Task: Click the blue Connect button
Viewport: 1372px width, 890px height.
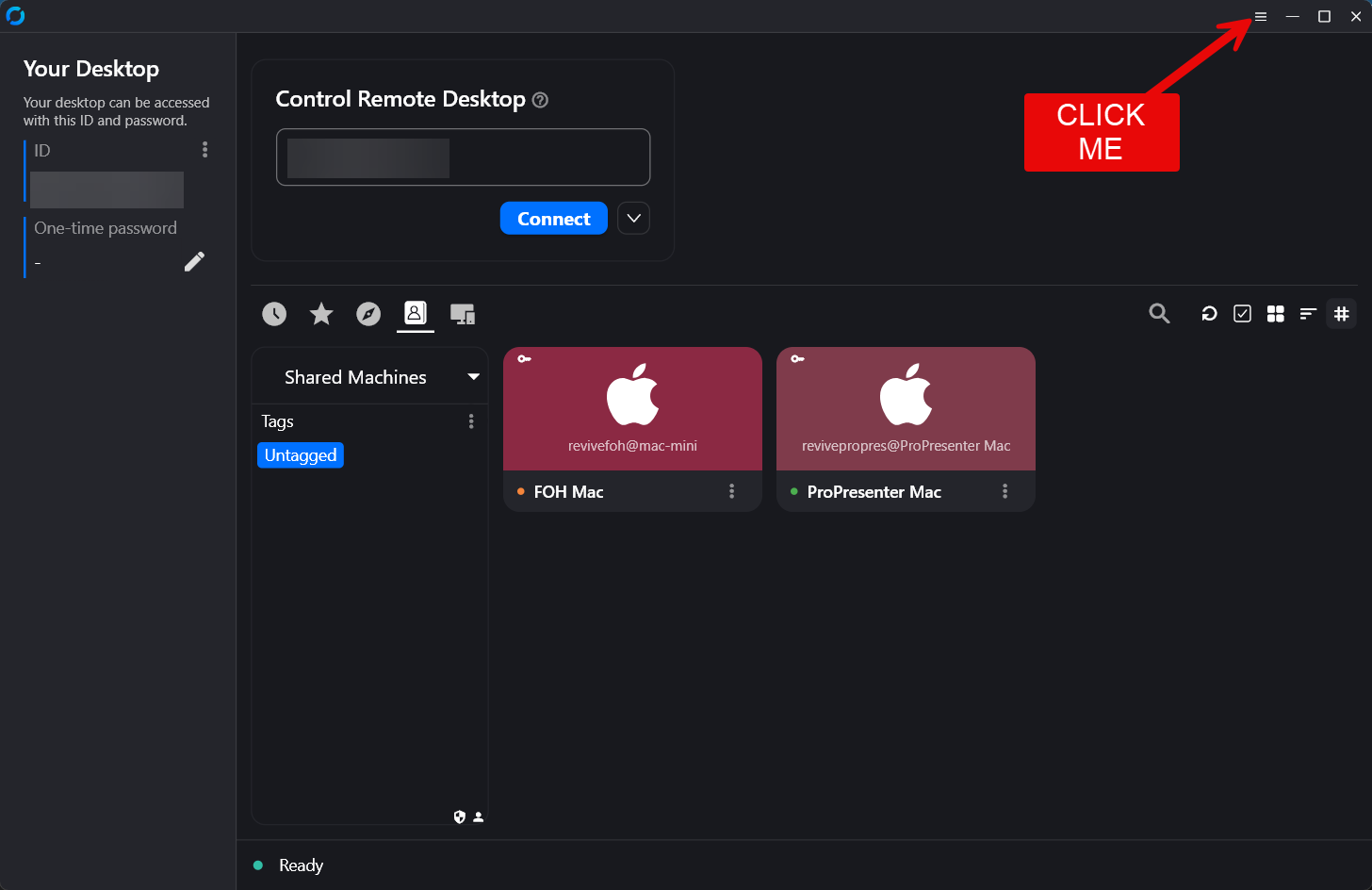Action: click(x=553, y=219)
